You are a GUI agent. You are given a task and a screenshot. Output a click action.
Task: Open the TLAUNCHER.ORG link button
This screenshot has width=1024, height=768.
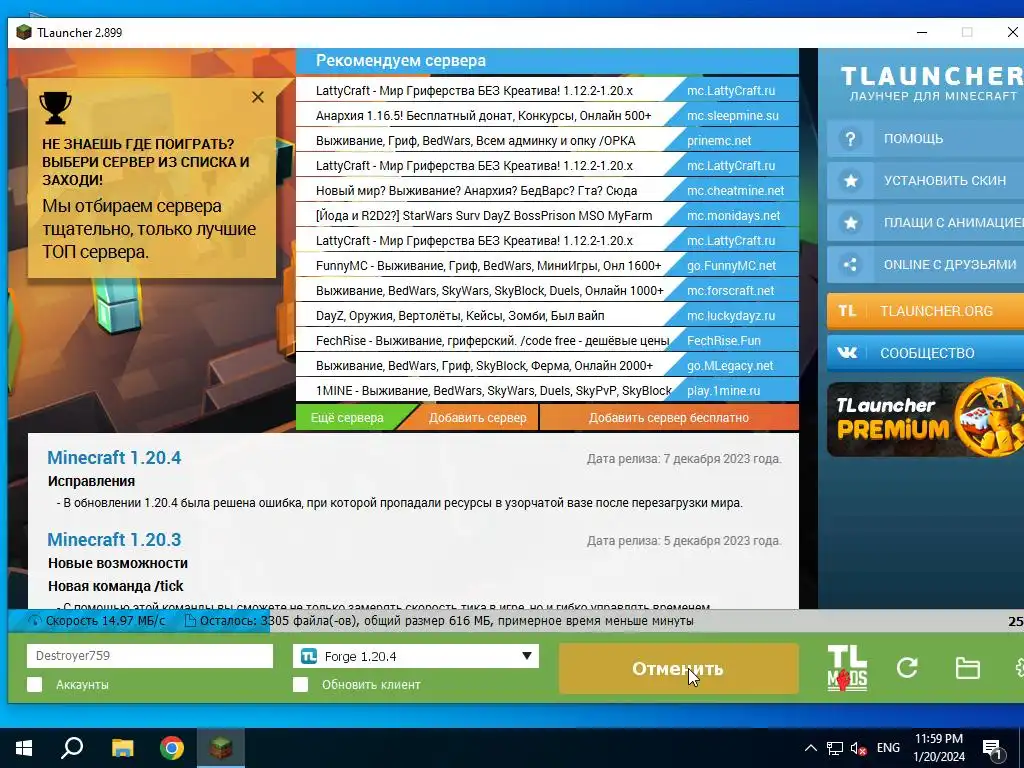click(925, 311)
